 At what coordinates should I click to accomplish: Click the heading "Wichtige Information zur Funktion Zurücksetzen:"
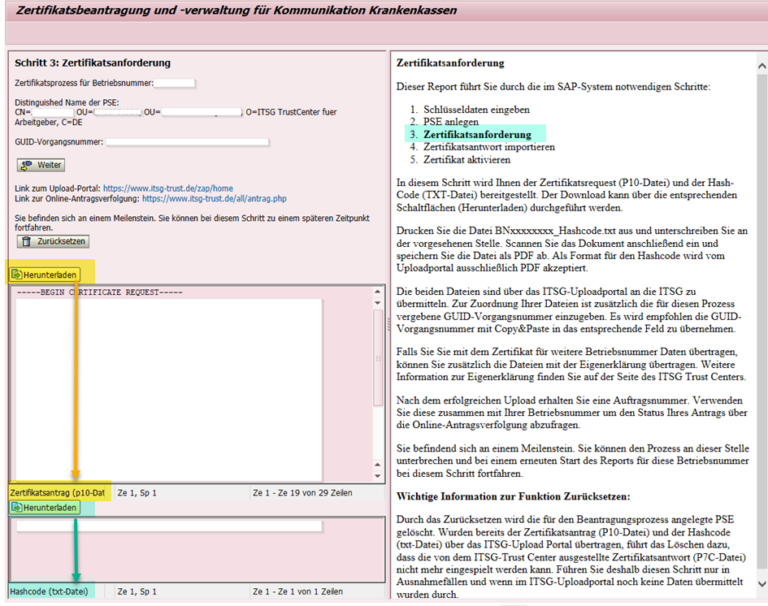[513, 496]
